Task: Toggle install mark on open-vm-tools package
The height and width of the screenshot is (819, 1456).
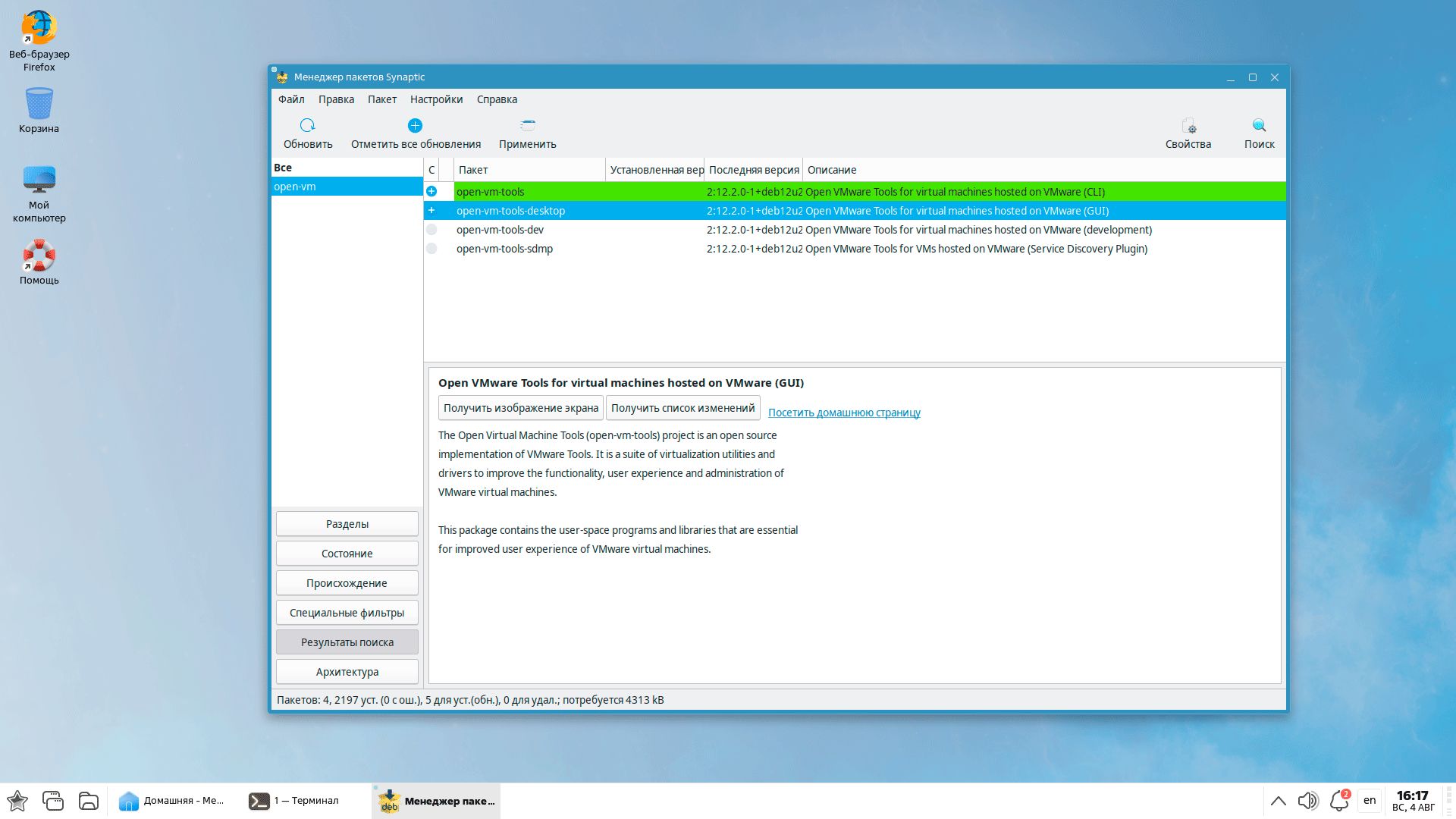Action: (x=431, y=192)
